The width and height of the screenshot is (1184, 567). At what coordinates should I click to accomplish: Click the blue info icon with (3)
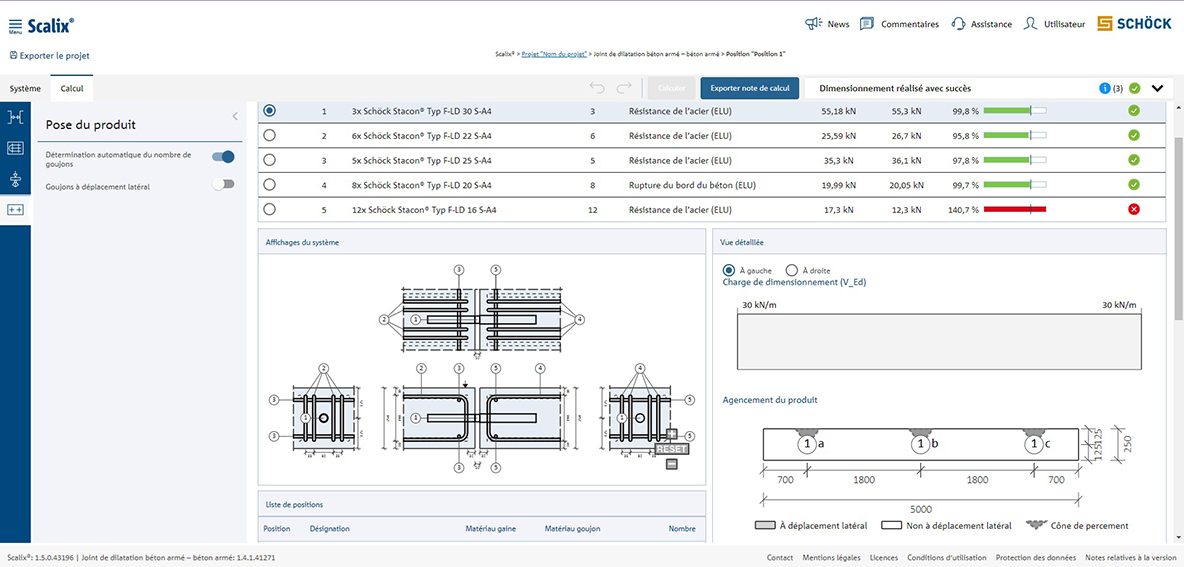[x=1105, y=88]
